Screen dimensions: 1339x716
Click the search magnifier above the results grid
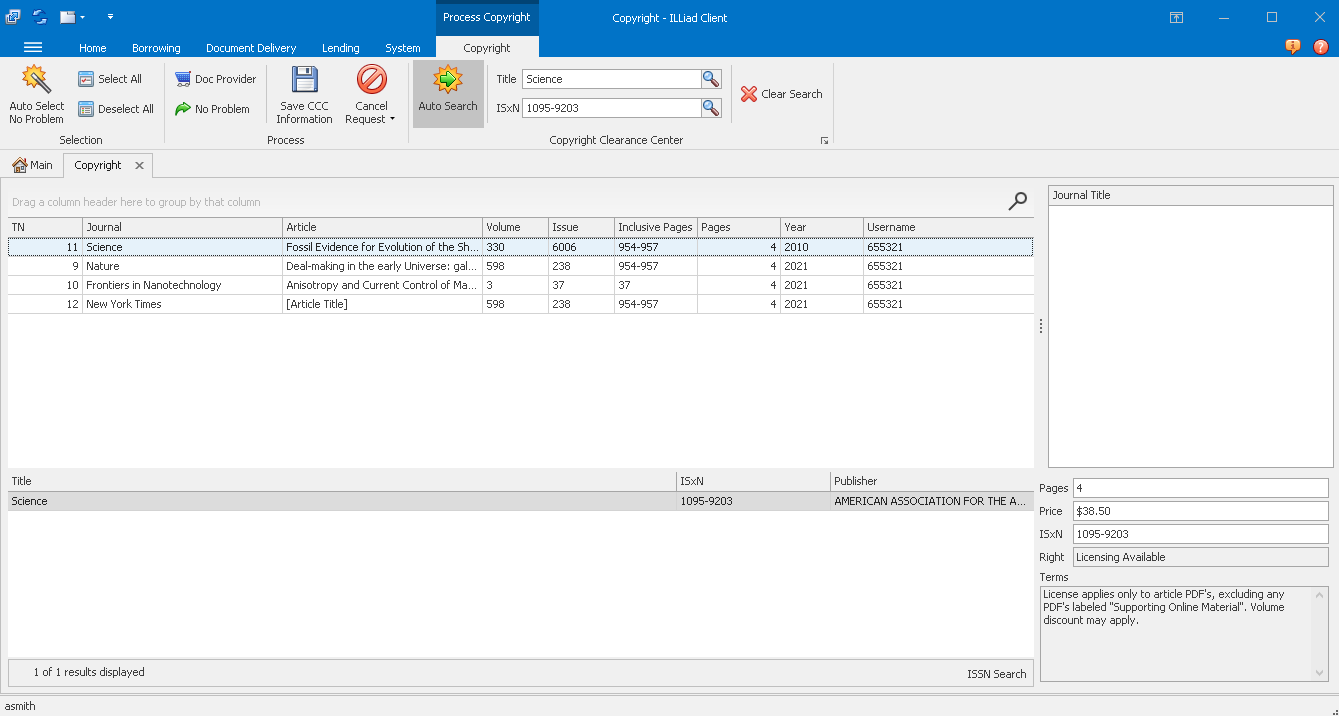click(x=1018, y=201)
